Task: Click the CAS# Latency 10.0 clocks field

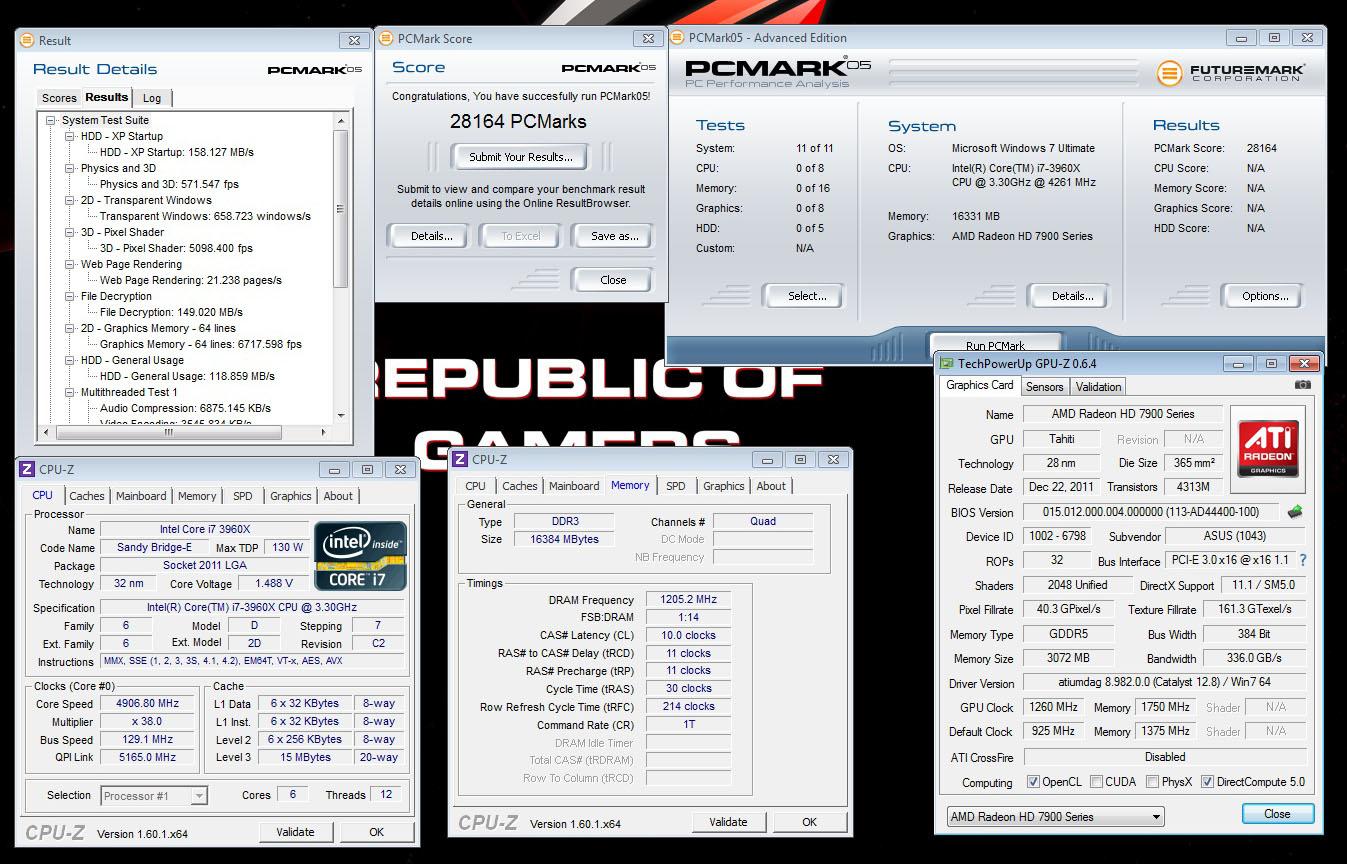Action: (688, 635)
